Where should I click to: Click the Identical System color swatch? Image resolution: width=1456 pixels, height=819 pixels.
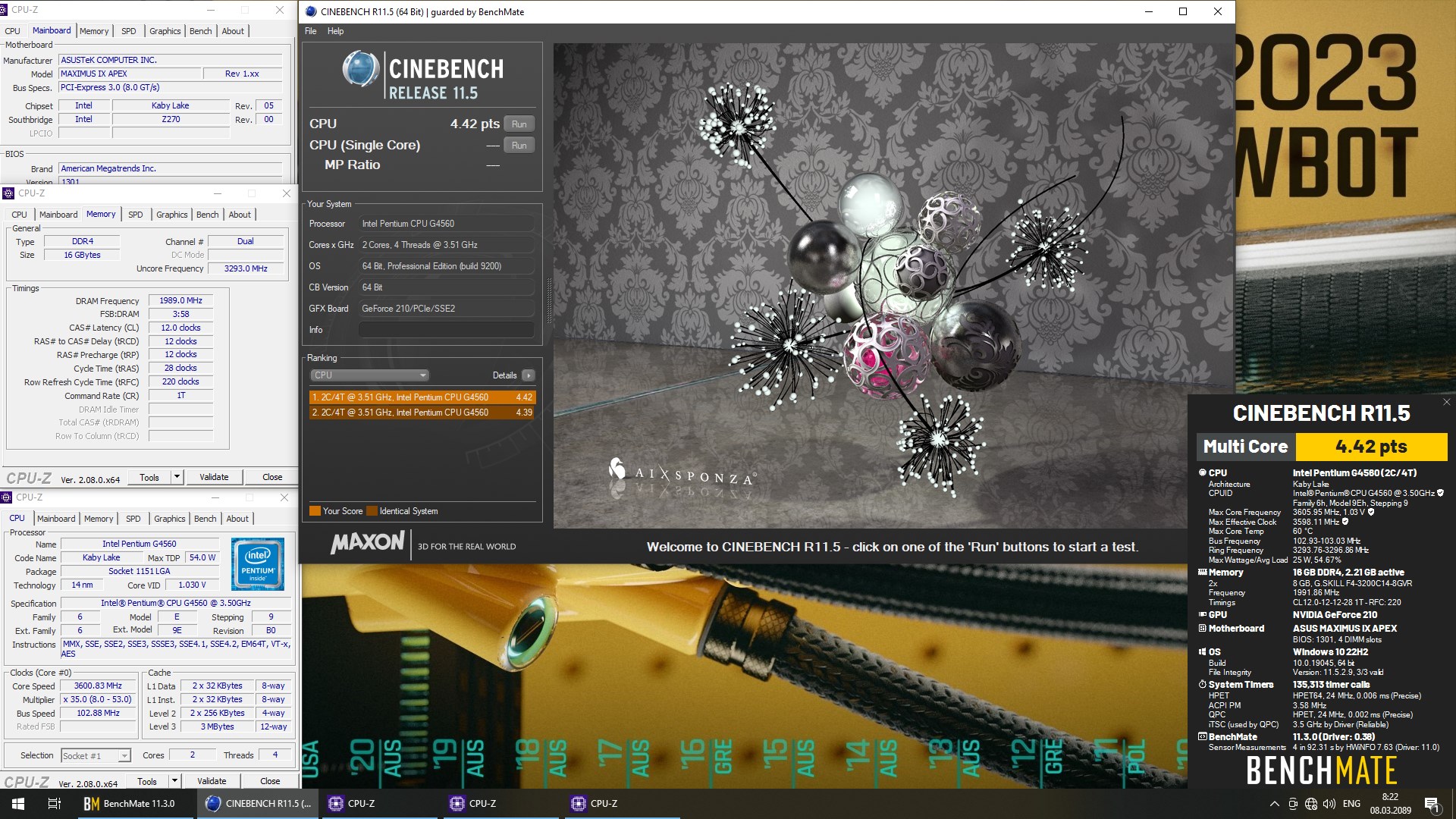point(372,511)
